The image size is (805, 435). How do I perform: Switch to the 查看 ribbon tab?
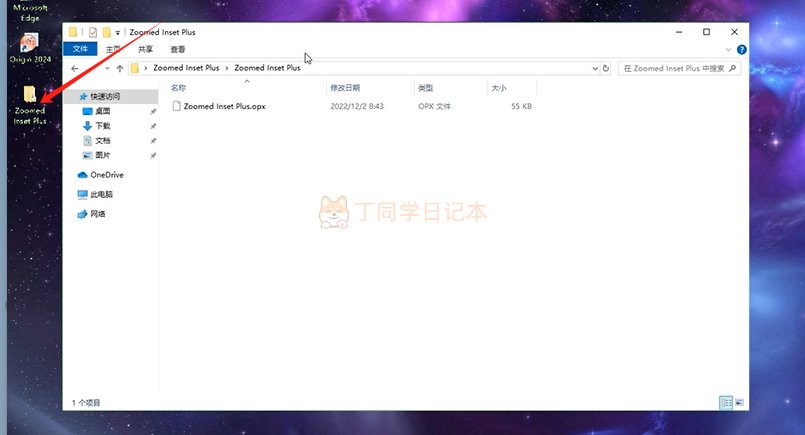178,48
